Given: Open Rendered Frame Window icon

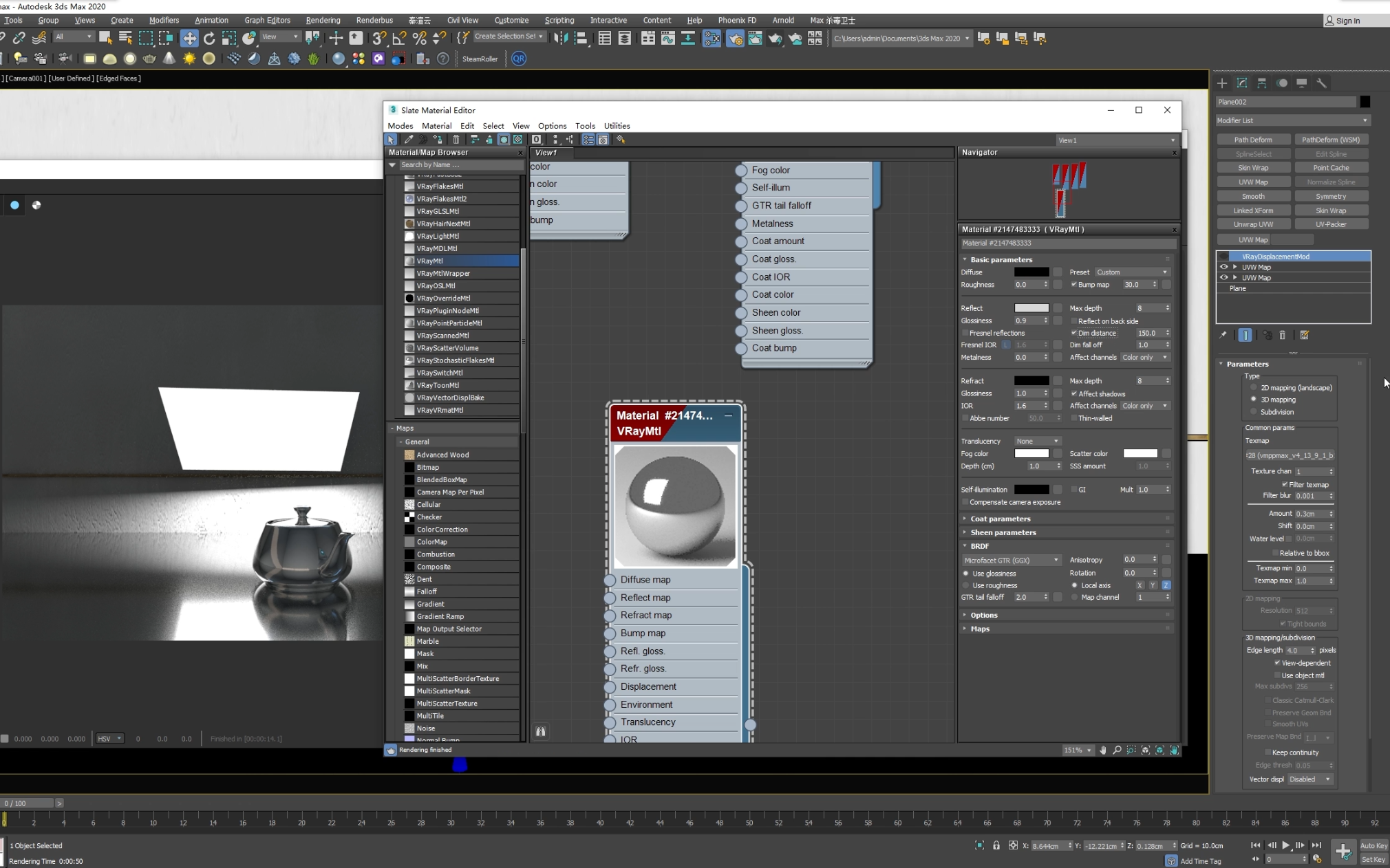Looking at the screenshot, I should (755, 38).
